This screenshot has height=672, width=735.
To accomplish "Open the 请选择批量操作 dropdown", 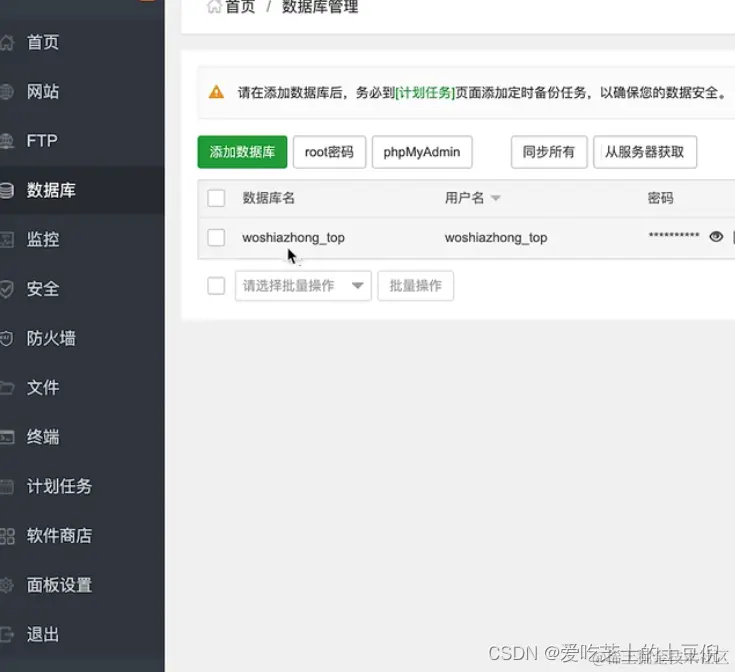I will click(x=303, y=286).
